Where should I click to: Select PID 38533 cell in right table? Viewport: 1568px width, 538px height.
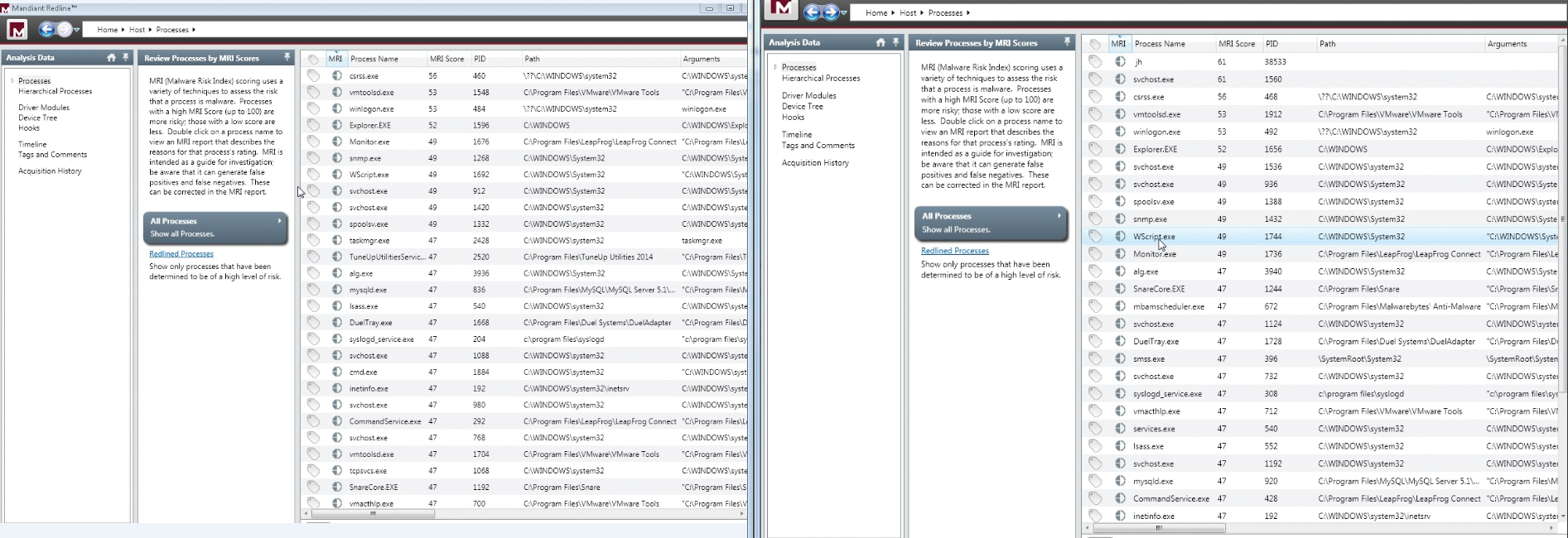[1275, 62]
